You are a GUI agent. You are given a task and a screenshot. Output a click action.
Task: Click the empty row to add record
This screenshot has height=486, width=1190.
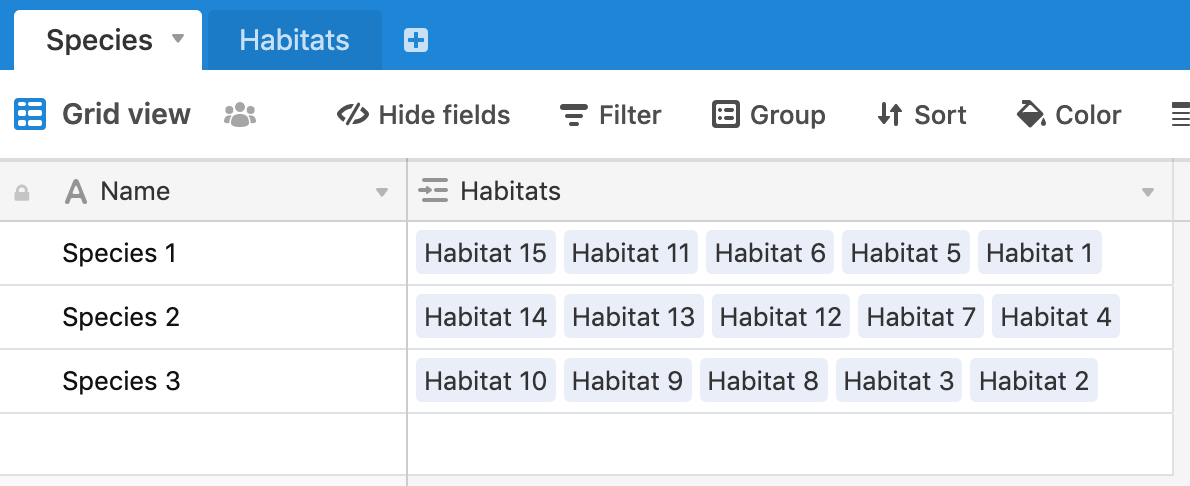pos(586,445)
